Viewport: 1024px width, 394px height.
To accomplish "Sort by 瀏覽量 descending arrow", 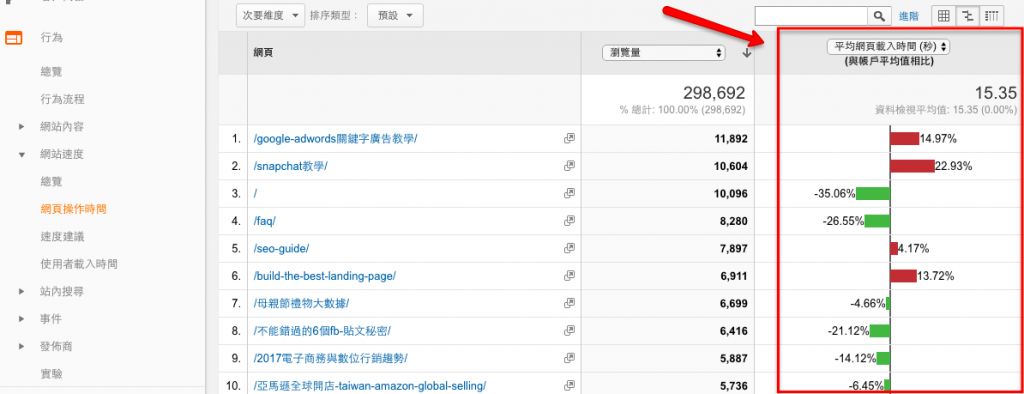I will 746,54.
